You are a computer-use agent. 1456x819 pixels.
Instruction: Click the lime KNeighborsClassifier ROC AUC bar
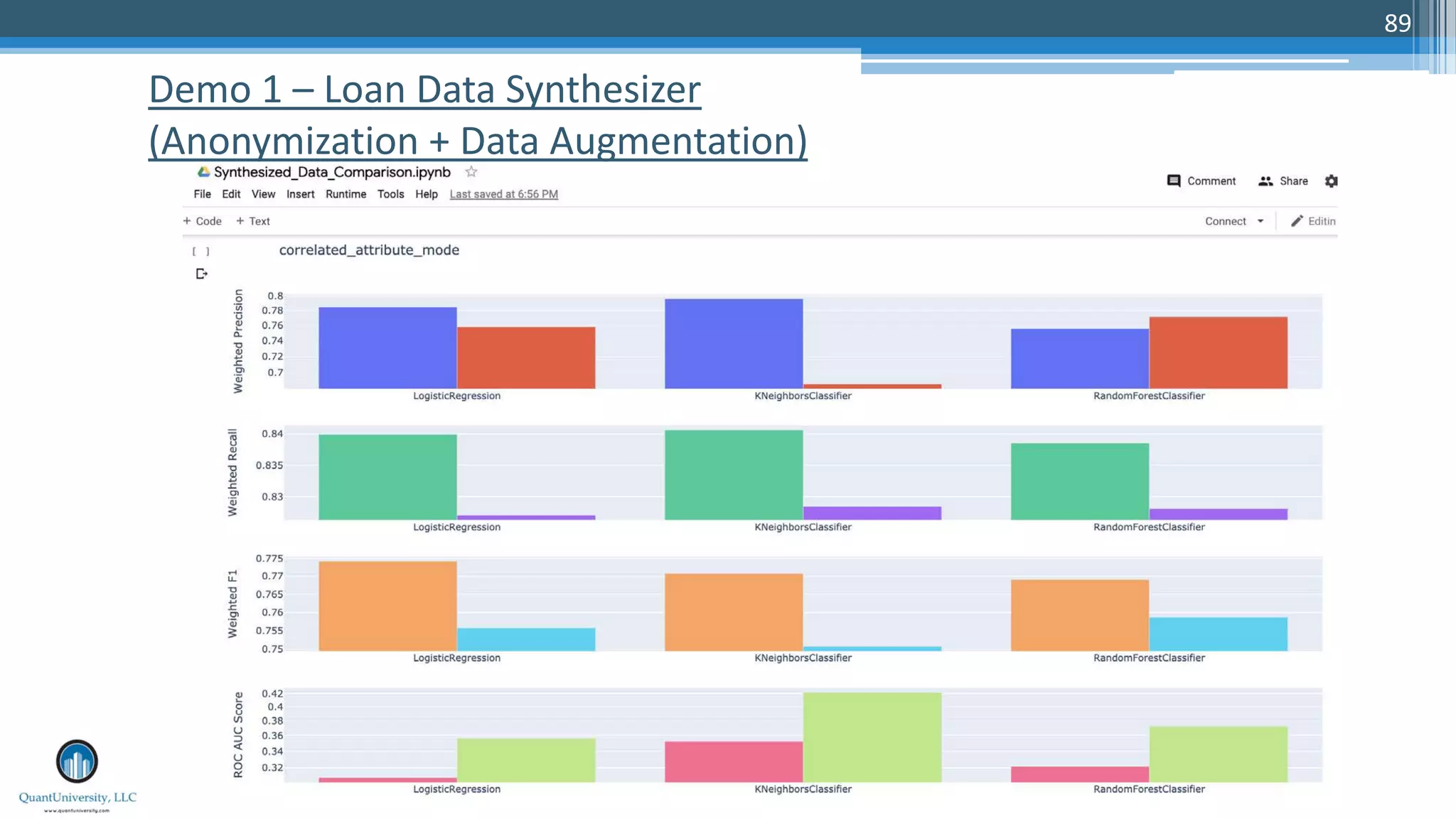(872, 737)
